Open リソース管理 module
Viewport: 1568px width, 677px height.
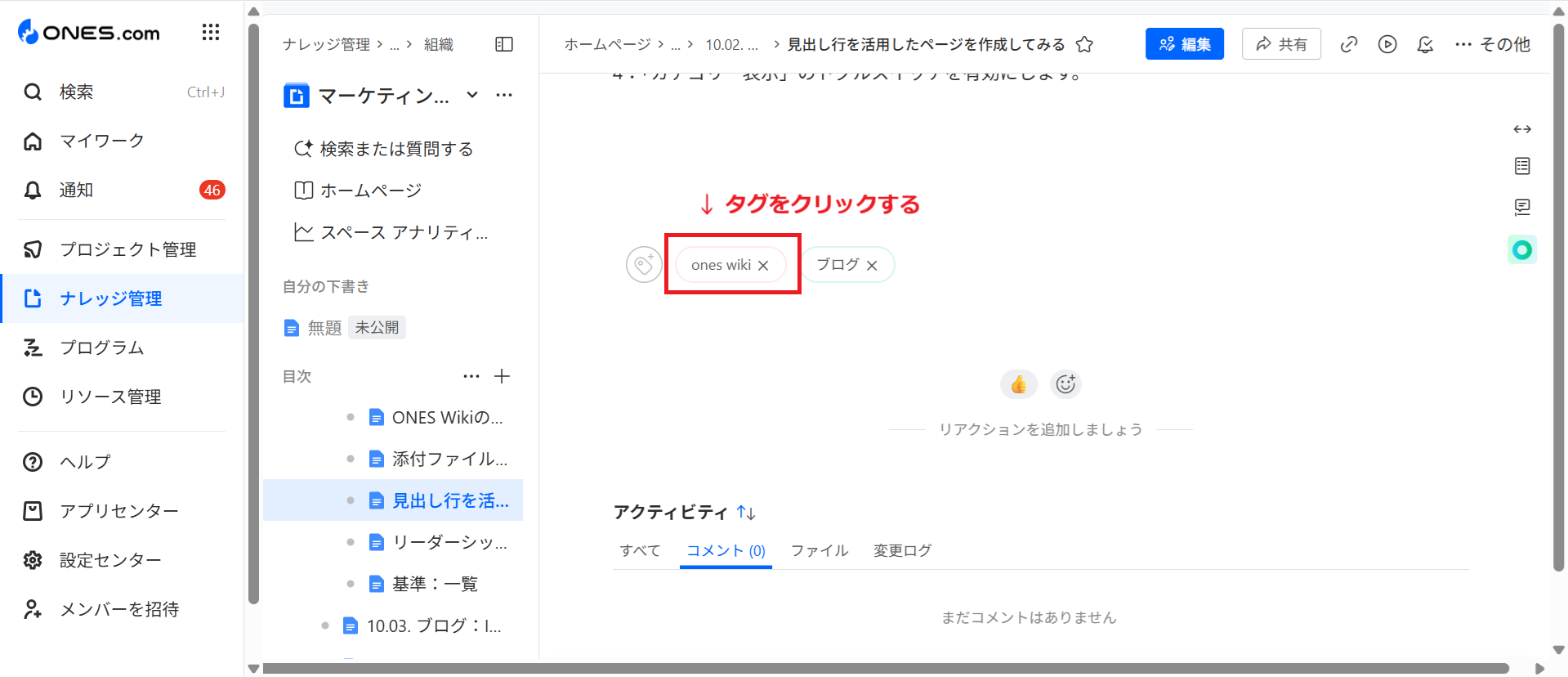click(123, 397)
